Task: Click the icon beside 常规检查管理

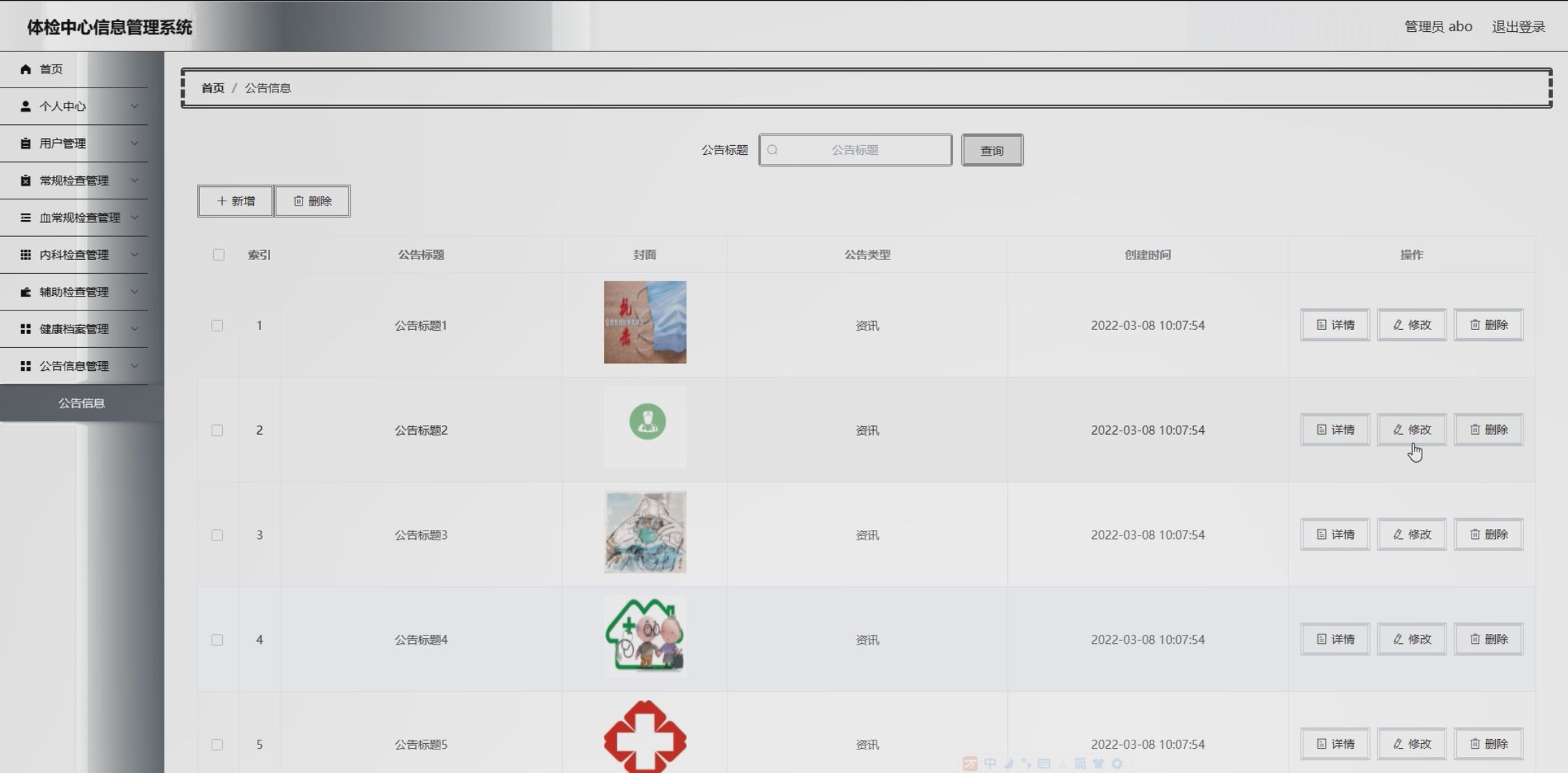Action: click(26, 181)
